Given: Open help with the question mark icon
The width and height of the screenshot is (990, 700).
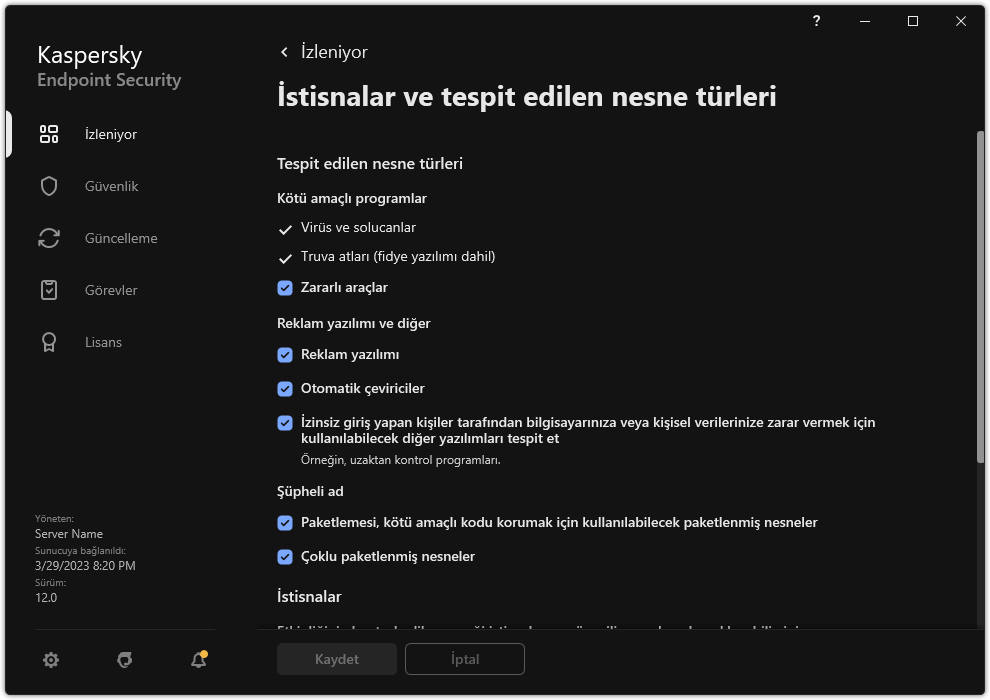Looking at the screenshot, I should tap(816, 20).
